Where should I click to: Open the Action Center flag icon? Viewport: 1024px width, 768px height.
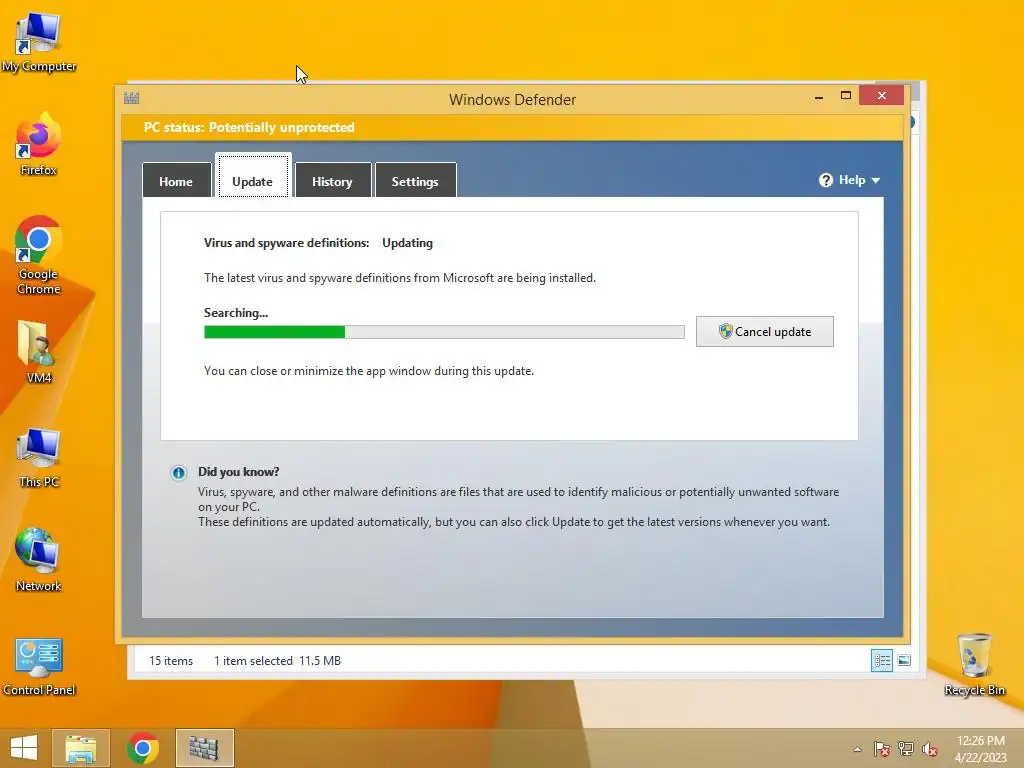pyautogui.click(x=882, y=749)
